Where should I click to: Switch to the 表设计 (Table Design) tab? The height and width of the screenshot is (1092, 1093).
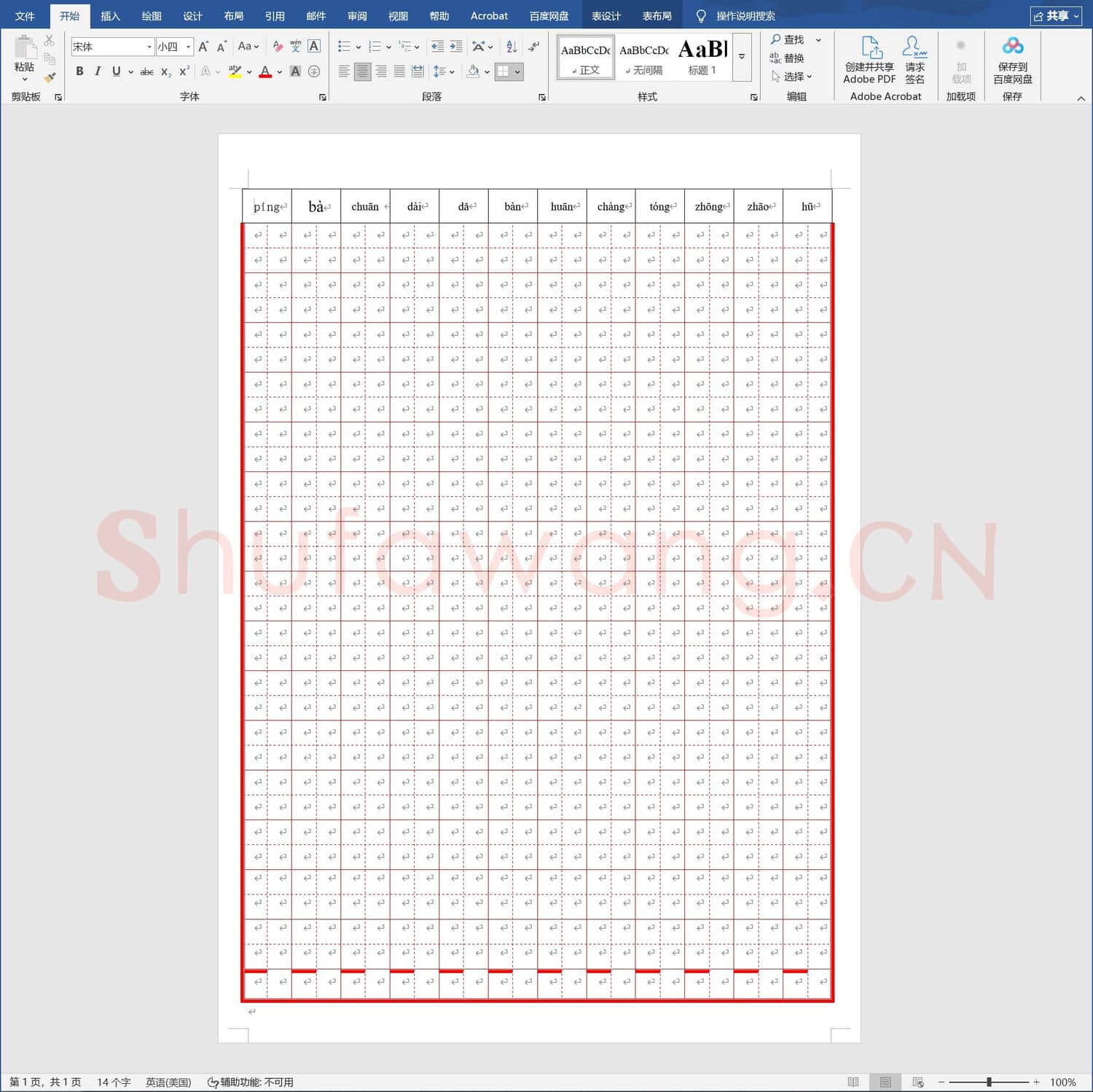click(606, 16)
